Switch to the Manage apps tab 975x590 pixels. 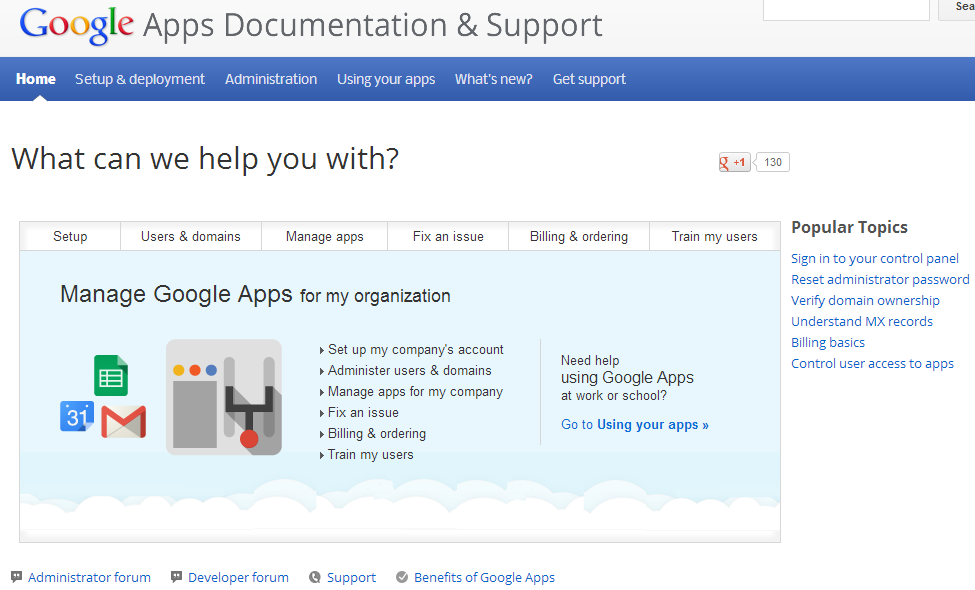click(325, 236)
